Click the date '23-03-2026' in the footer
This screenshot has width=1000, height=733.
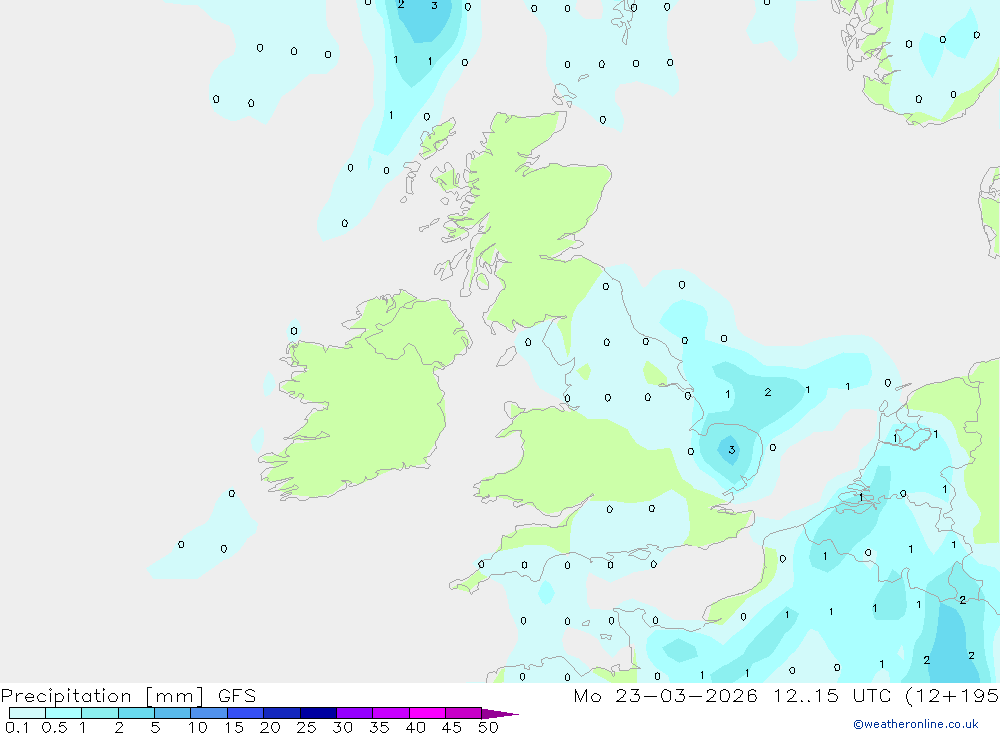686,695
